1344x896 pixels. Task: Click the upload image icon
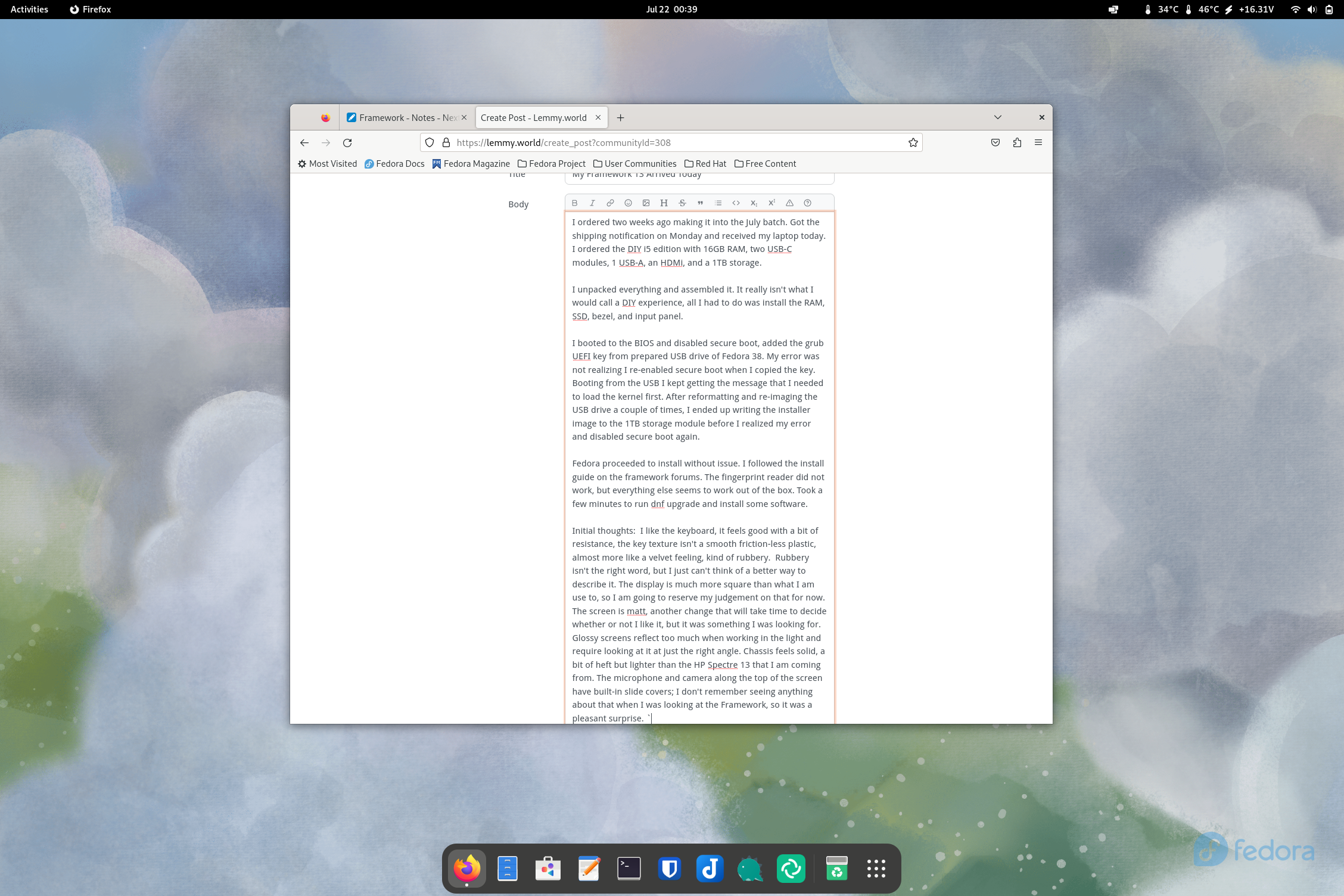point(646,203)
